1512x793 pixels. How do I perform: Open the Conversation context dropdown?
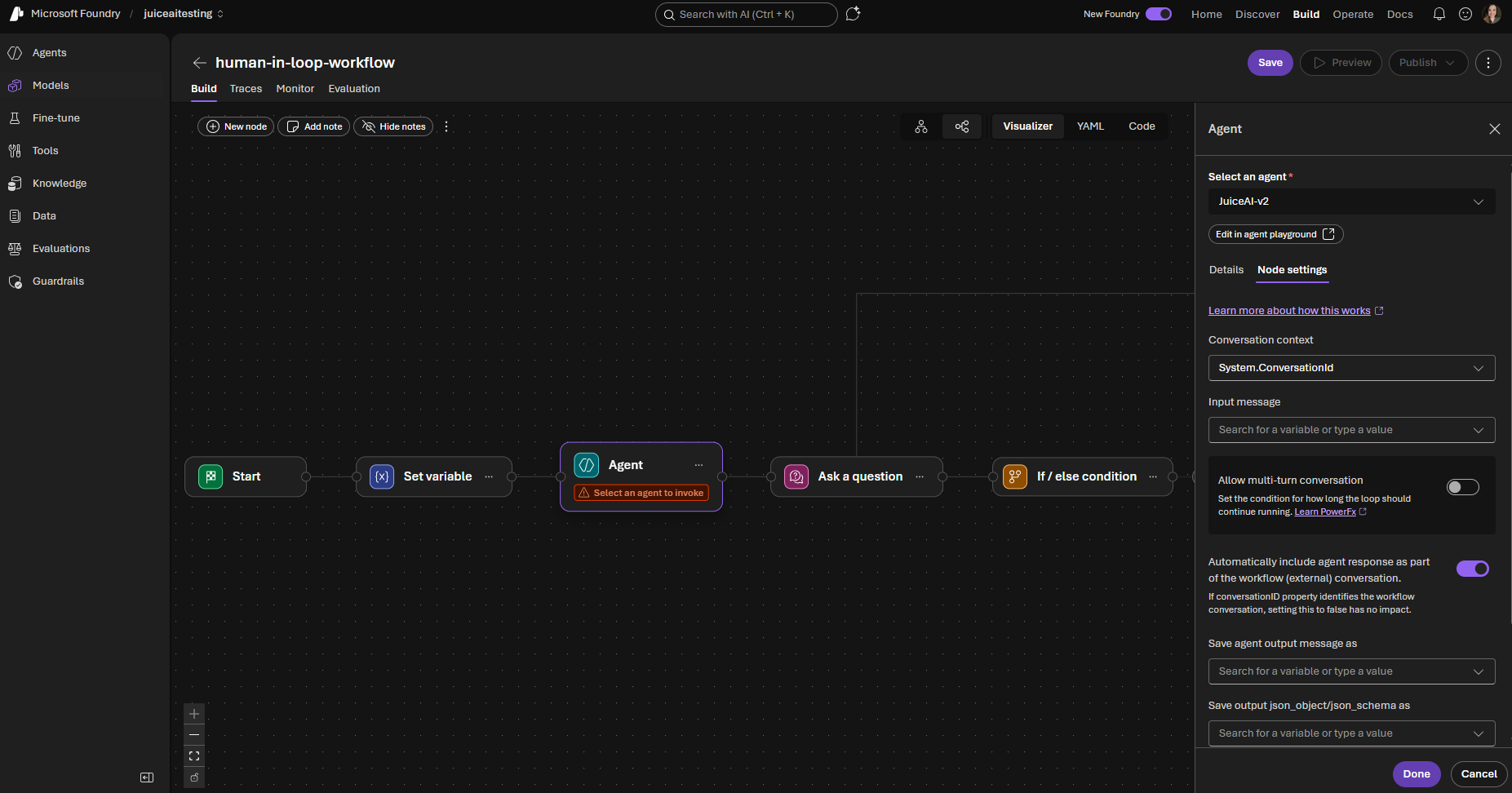click(x=1351, y=368)
